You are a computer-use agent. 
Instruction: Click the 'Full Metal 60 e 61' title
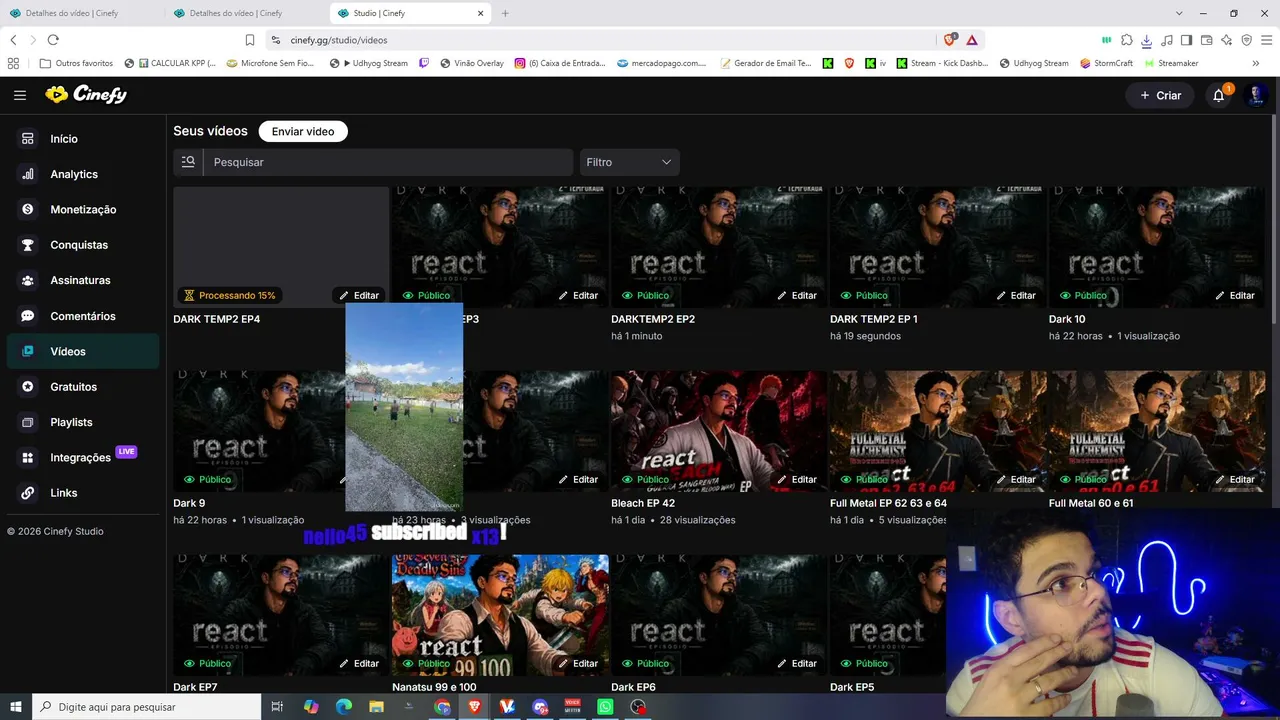pos(1091,503)
